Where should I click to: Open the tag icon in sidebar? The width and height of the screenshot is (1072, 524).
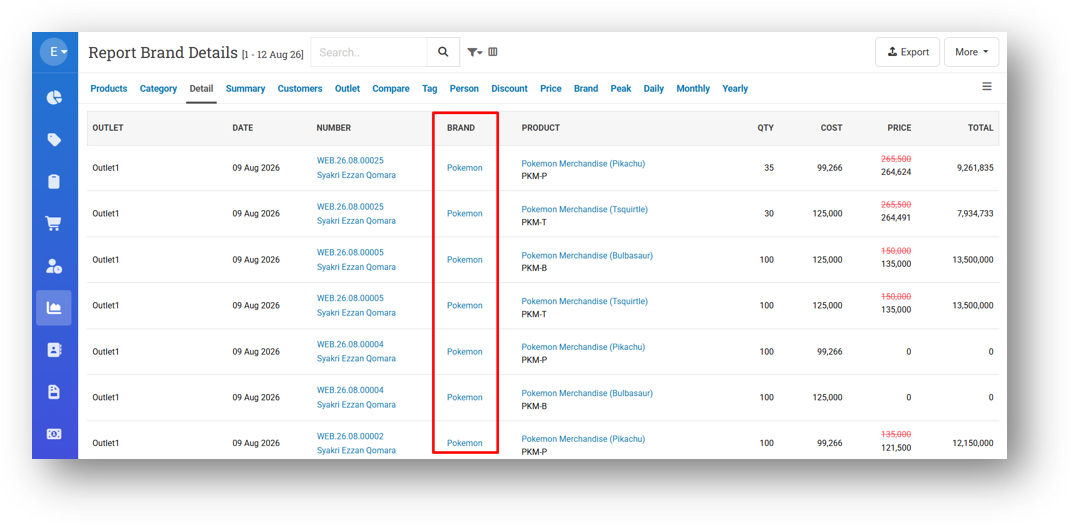pos(54,140)
